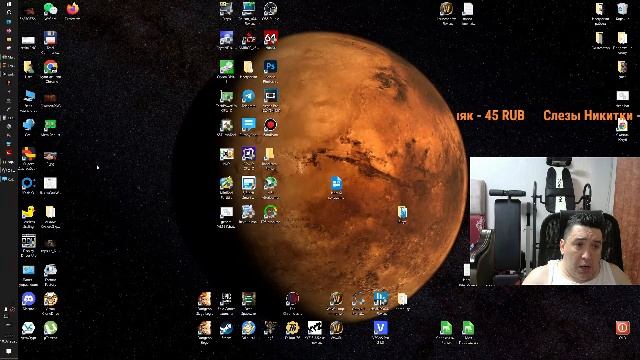Open the portrait game icon left of Steam
The width and height of the screenshot is (640, 360).
tap(204, 328)
